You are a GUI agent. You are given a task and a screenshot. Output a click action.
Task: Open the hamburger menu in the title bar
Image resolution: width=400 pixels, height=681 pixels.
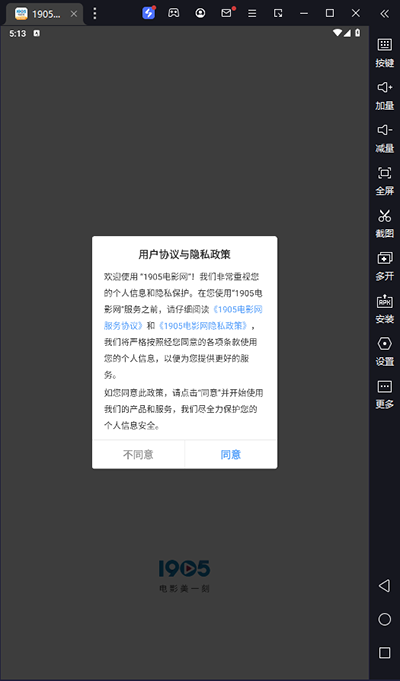pyautogui.click(x=252, y=13)
